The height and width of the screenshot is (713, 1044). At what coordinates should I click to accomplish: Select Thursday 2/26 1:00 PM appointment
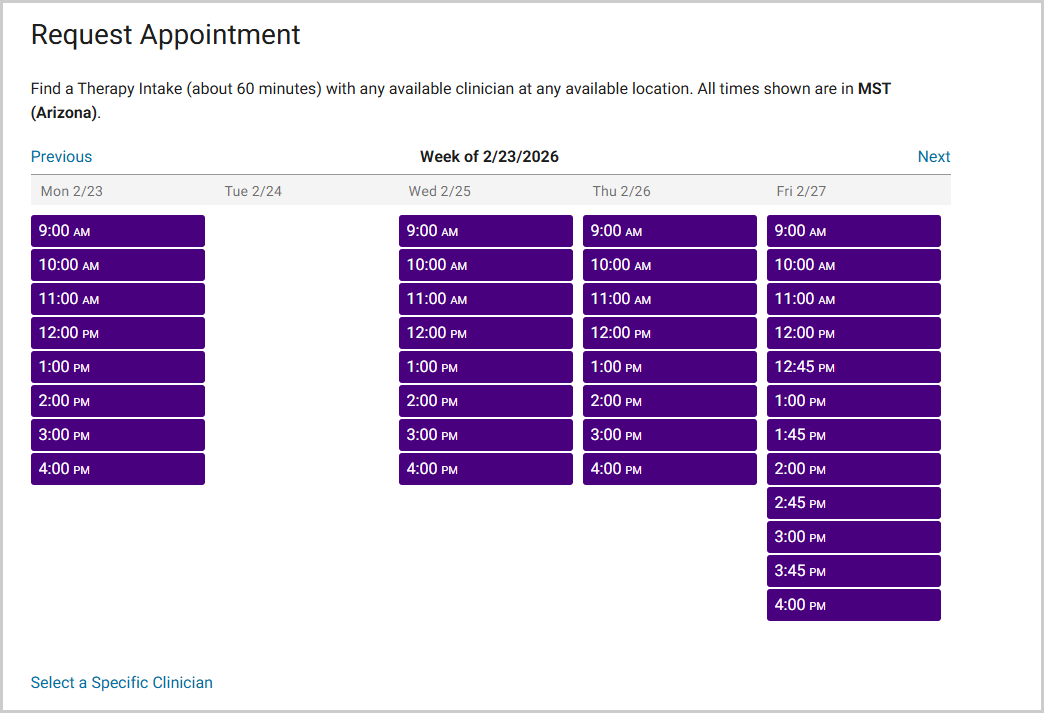(670, 367)
